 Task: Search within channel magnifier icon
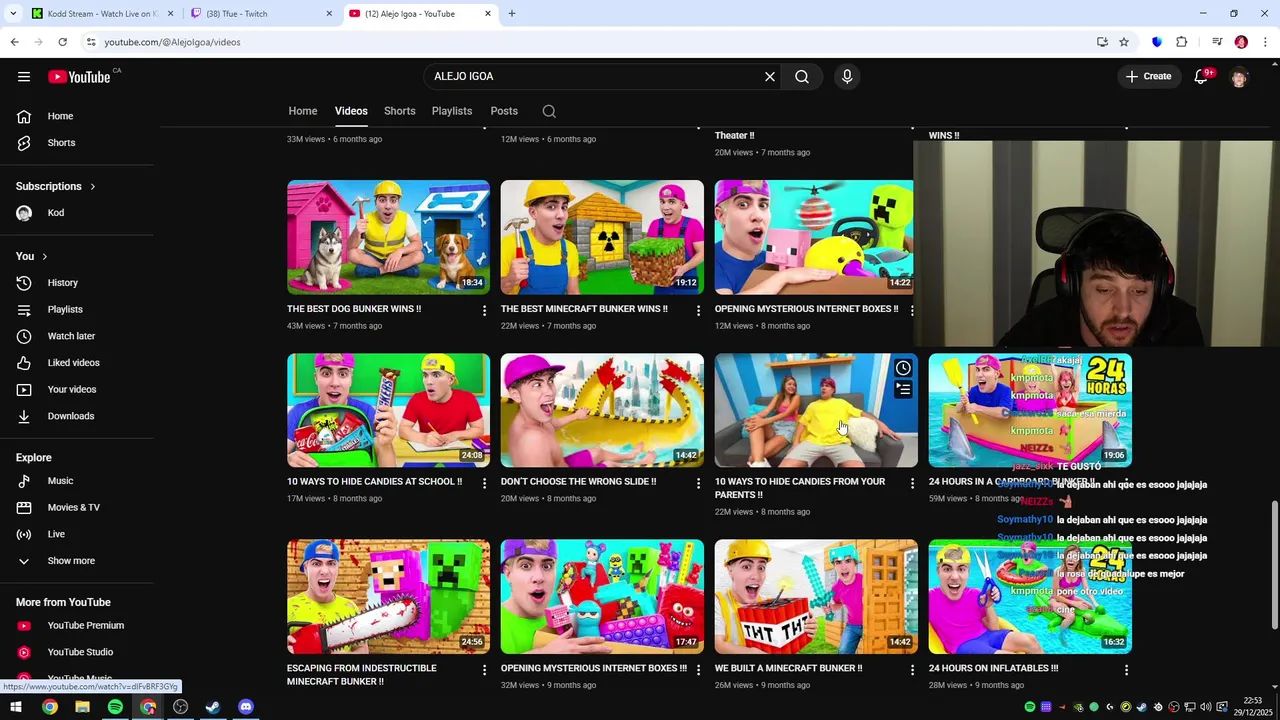pyautogui.click(x=549, y=111)
